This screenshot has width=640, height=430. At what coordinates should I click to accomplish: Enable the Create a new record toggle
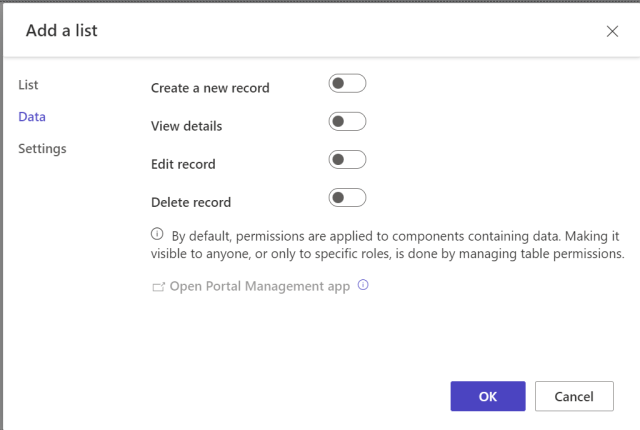(347, 83)
